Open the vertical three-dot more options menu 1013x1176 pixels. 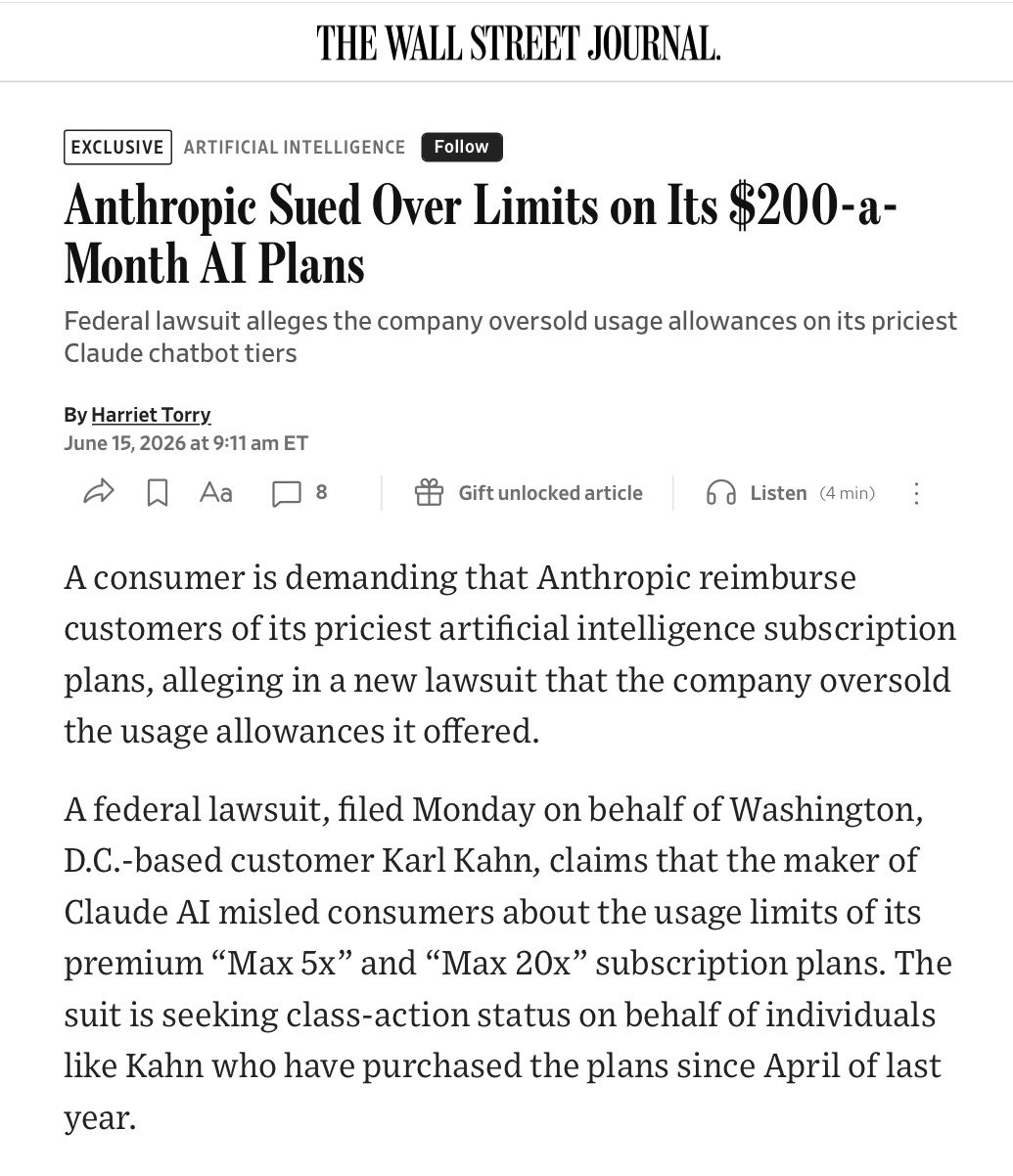[x=916, y=493]
